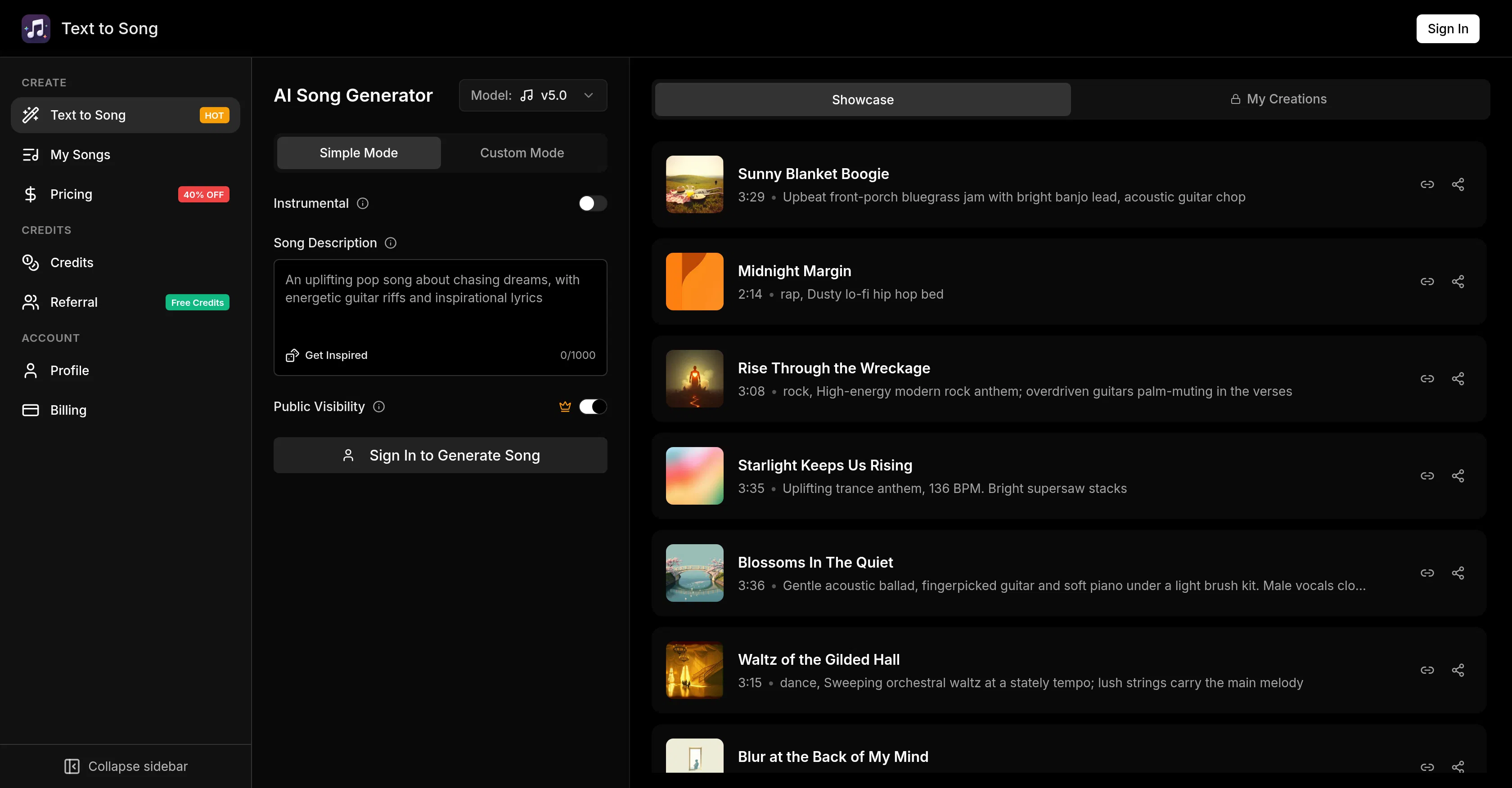The image size is (1512, 788).
Task: Click the share icon for Midnight Margin
Action: coord(1458,282)
